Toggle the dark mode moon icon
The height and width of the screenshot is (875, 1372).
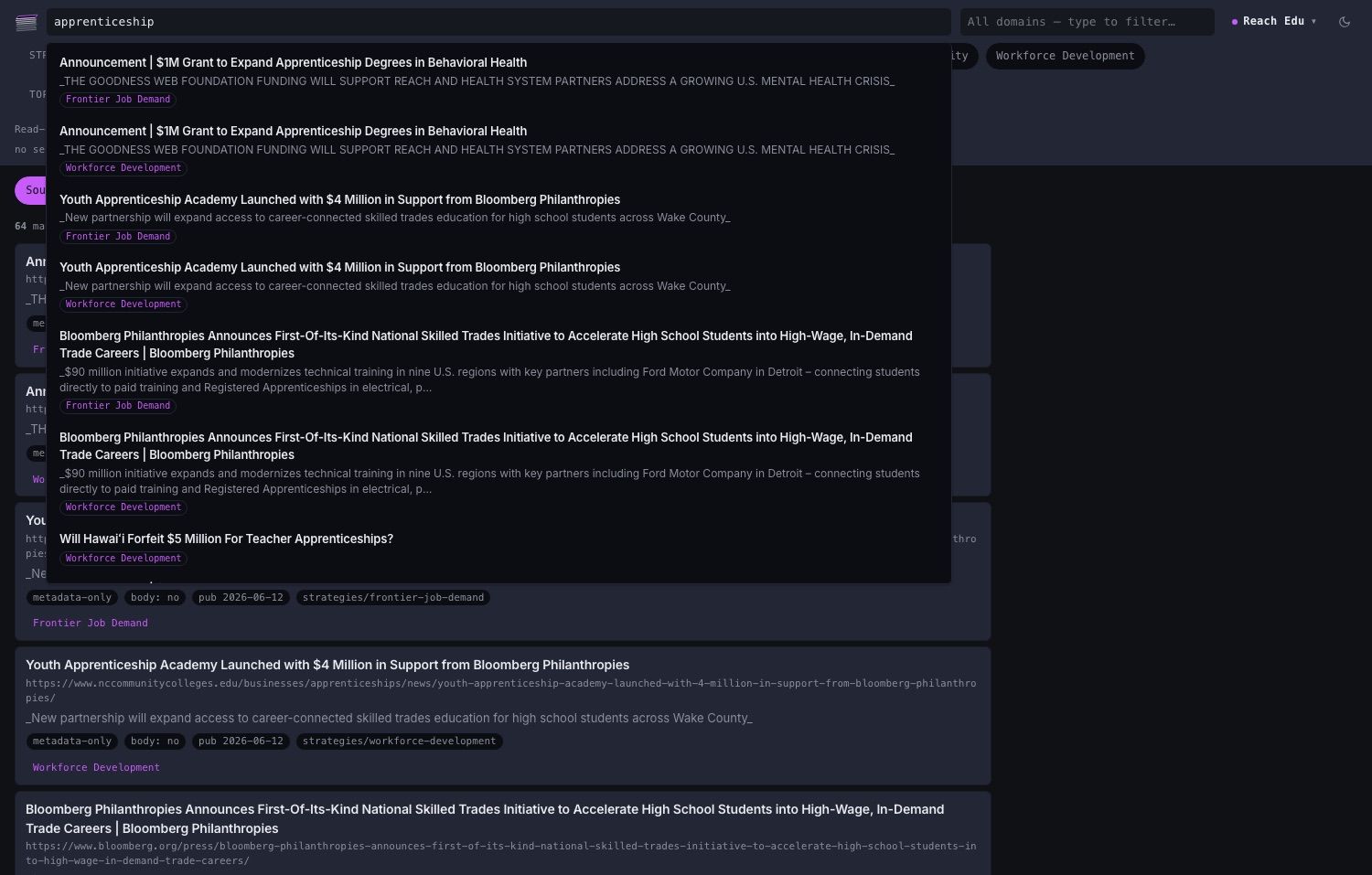pyautogui.click(x=1345, y=22)
